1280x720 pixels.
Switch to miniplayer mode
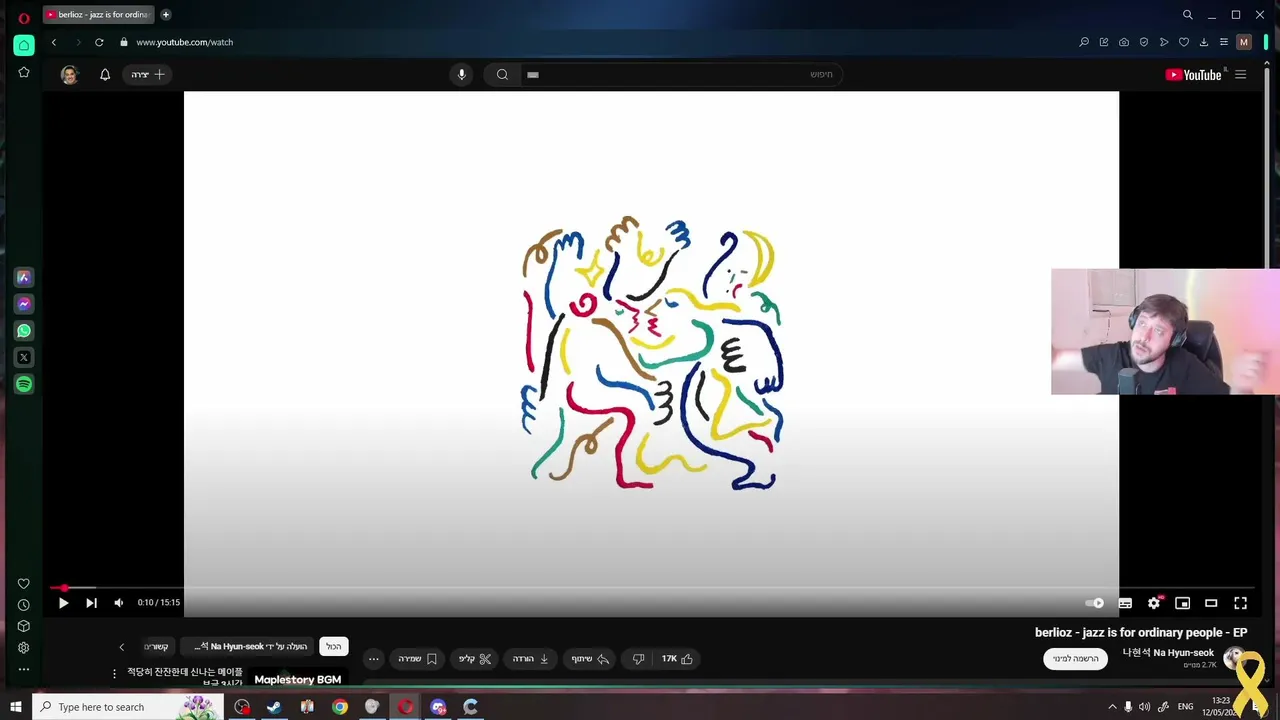(x=1182, y=603)
